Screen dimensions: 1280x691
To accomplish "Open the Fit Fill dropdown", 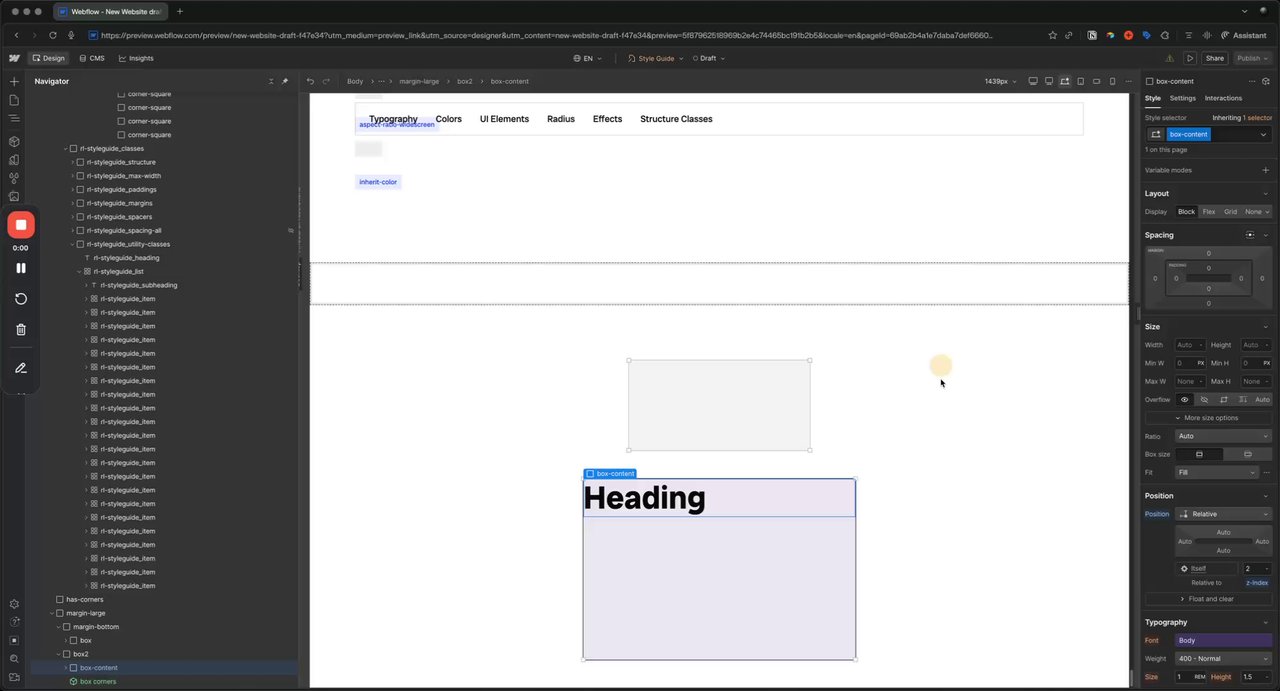I will (1217, 472).
